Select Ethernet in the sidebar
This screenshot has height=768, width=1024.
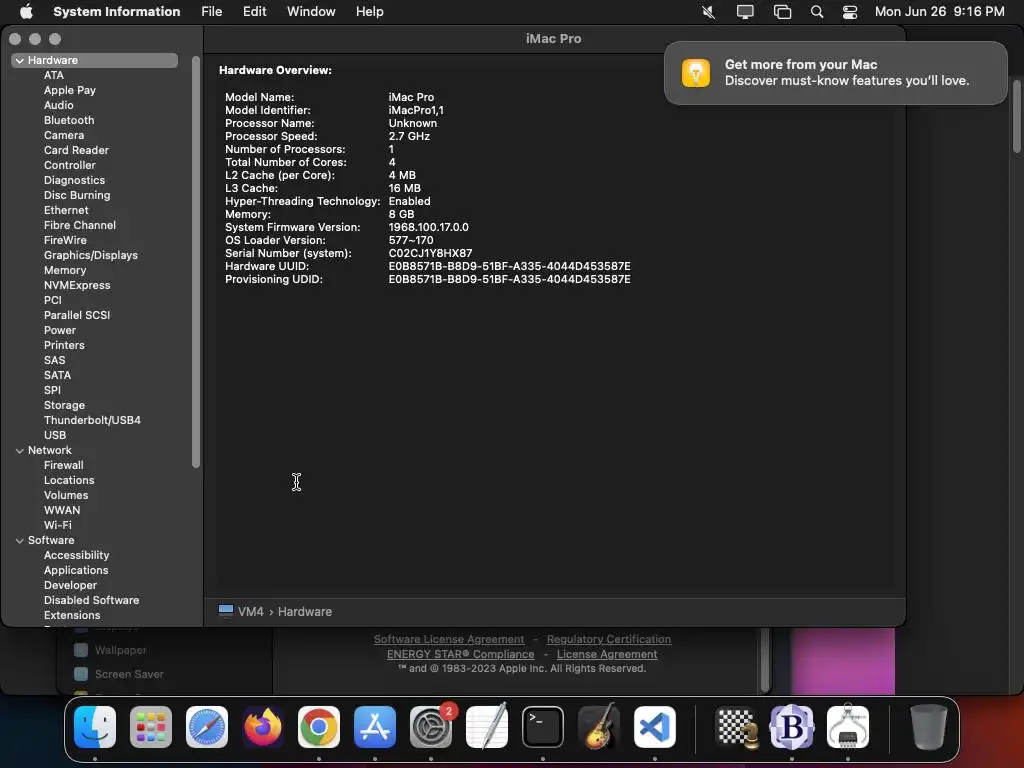(x=66, y=210)
